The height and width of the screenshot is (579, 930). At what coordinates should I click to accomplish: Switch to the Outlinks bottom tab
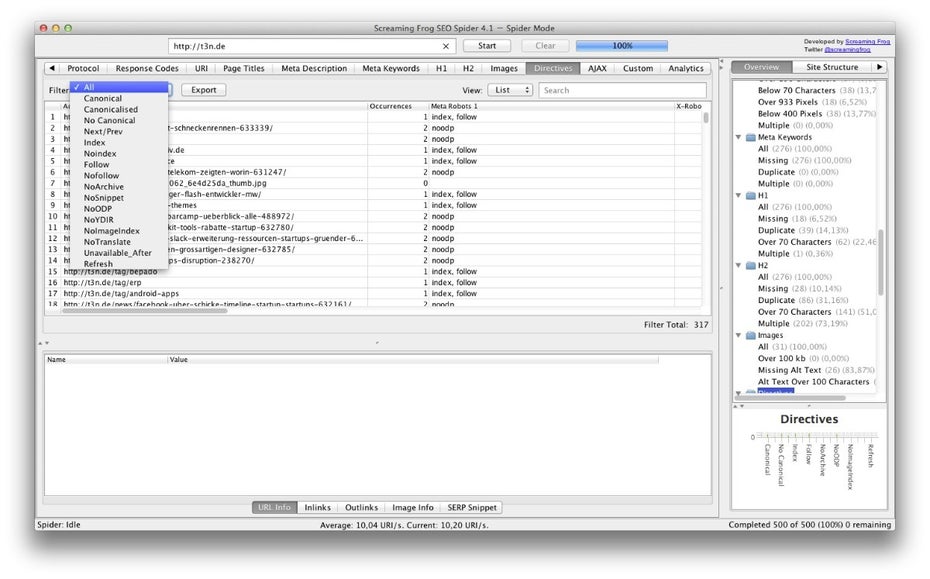click(361, 507)
